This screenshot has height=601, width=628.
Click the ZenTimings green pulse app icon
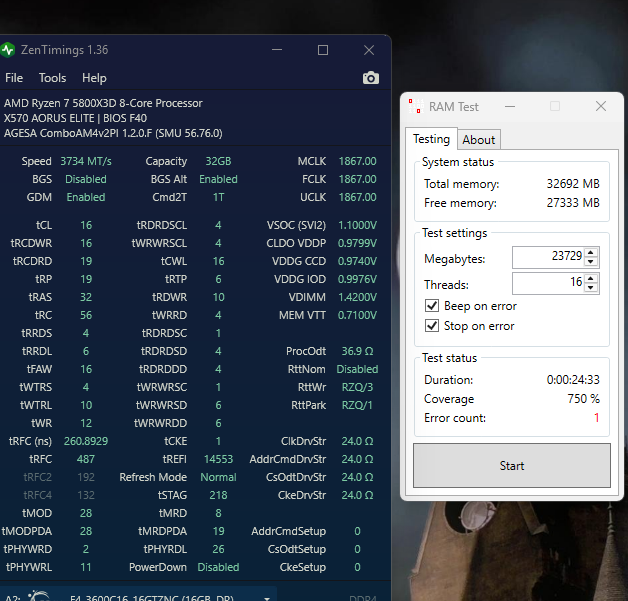click(7, 50)
